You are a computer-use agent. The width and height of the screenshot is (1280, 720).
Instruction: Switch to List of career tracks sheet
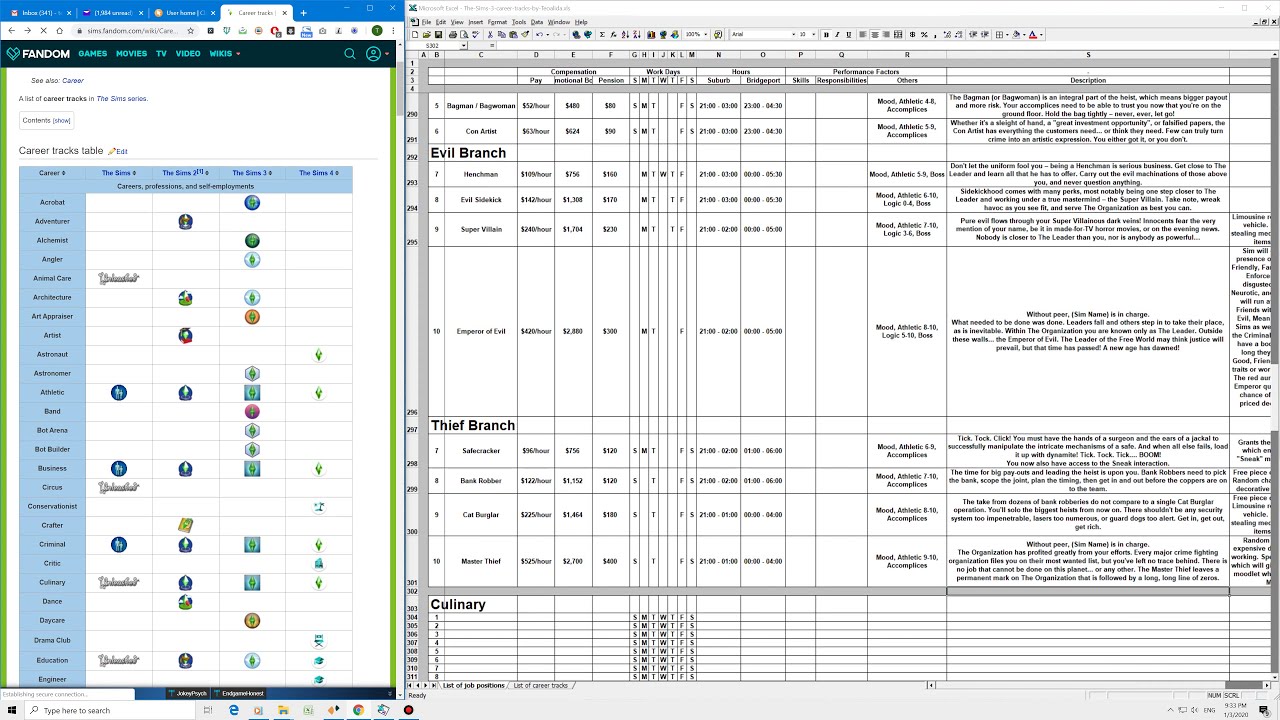tap(541, 685)
